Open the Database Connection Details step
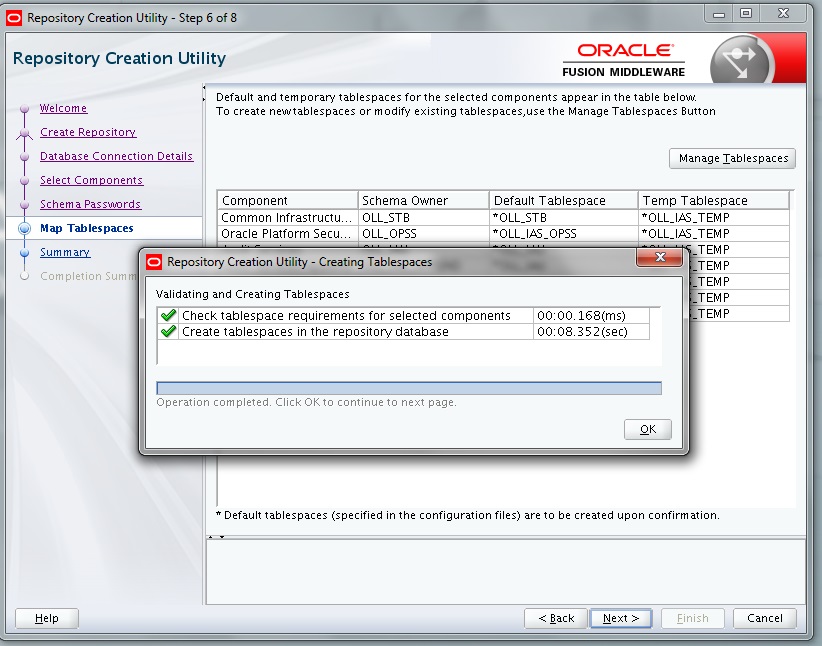Image resolution: width=822 pixels, height=646 pixels. point(116,156)
